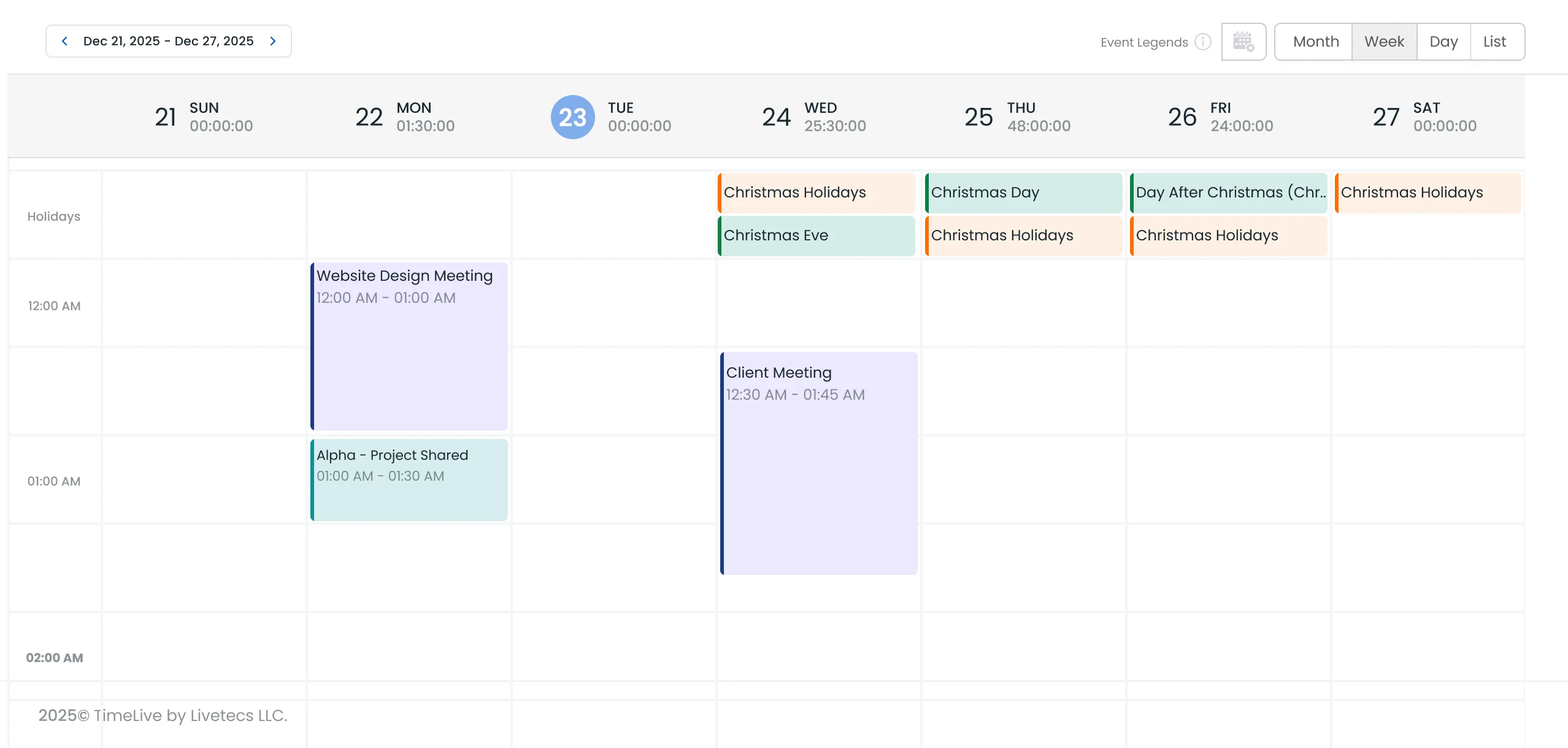Screen dimensions: 1568x748
Task: Open the Website Design Meeting event
Action: (409, 346)
